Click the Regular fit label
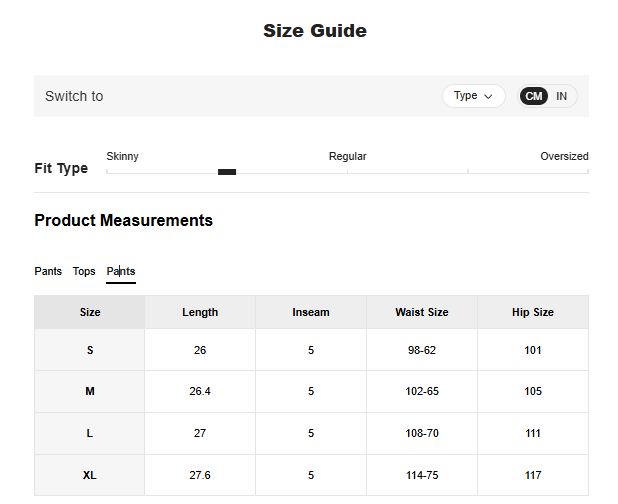618x504 pixels. tap(347, 156)
